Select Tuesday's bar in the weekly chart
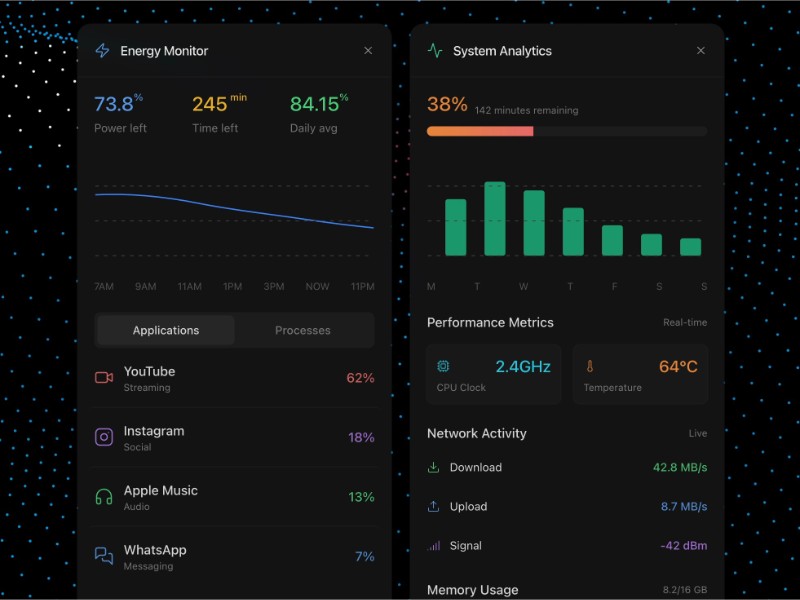 tap(493, 220)
